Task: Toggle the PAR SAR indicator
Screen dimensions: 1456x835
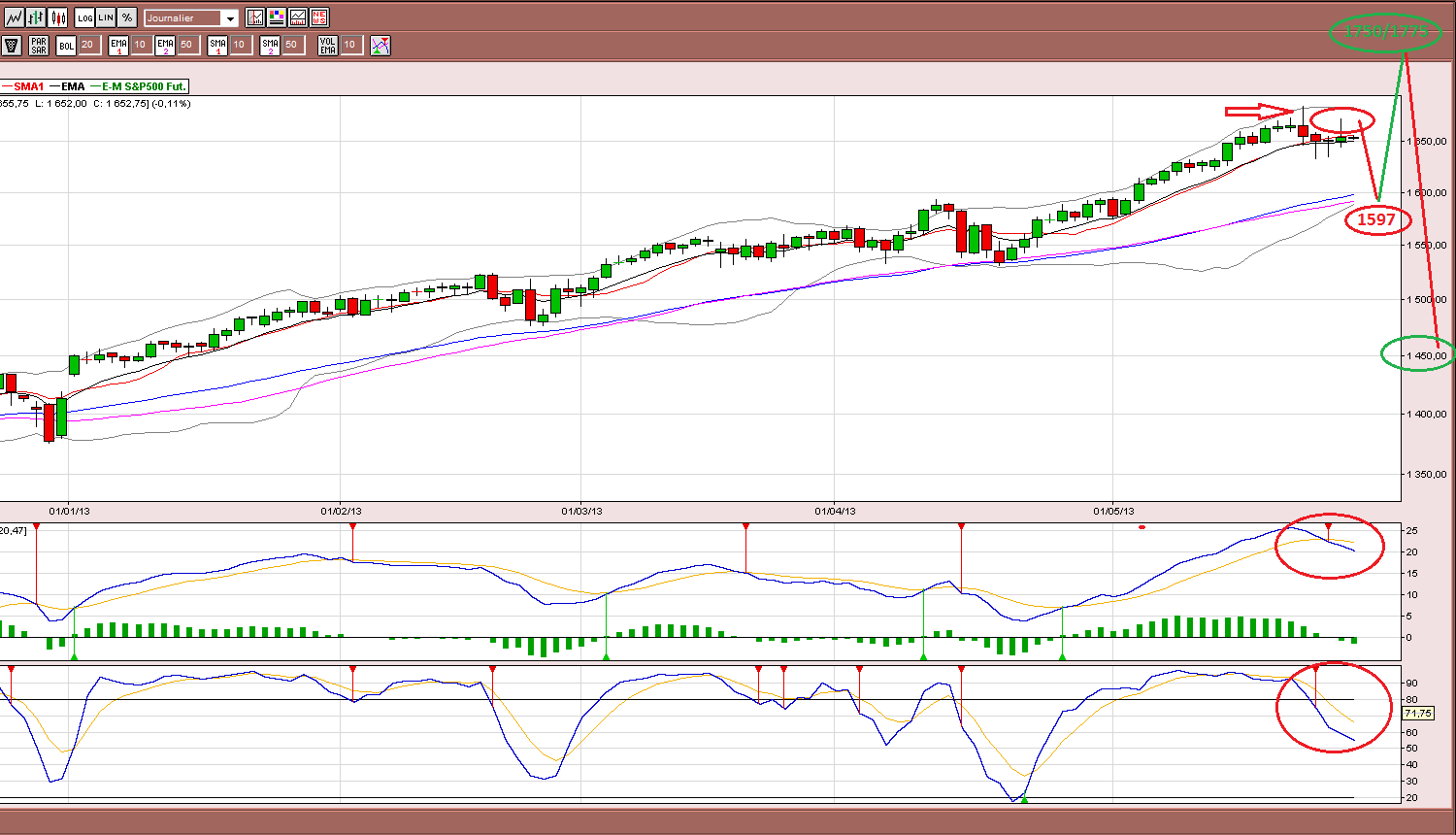Action: click(39, 46)
